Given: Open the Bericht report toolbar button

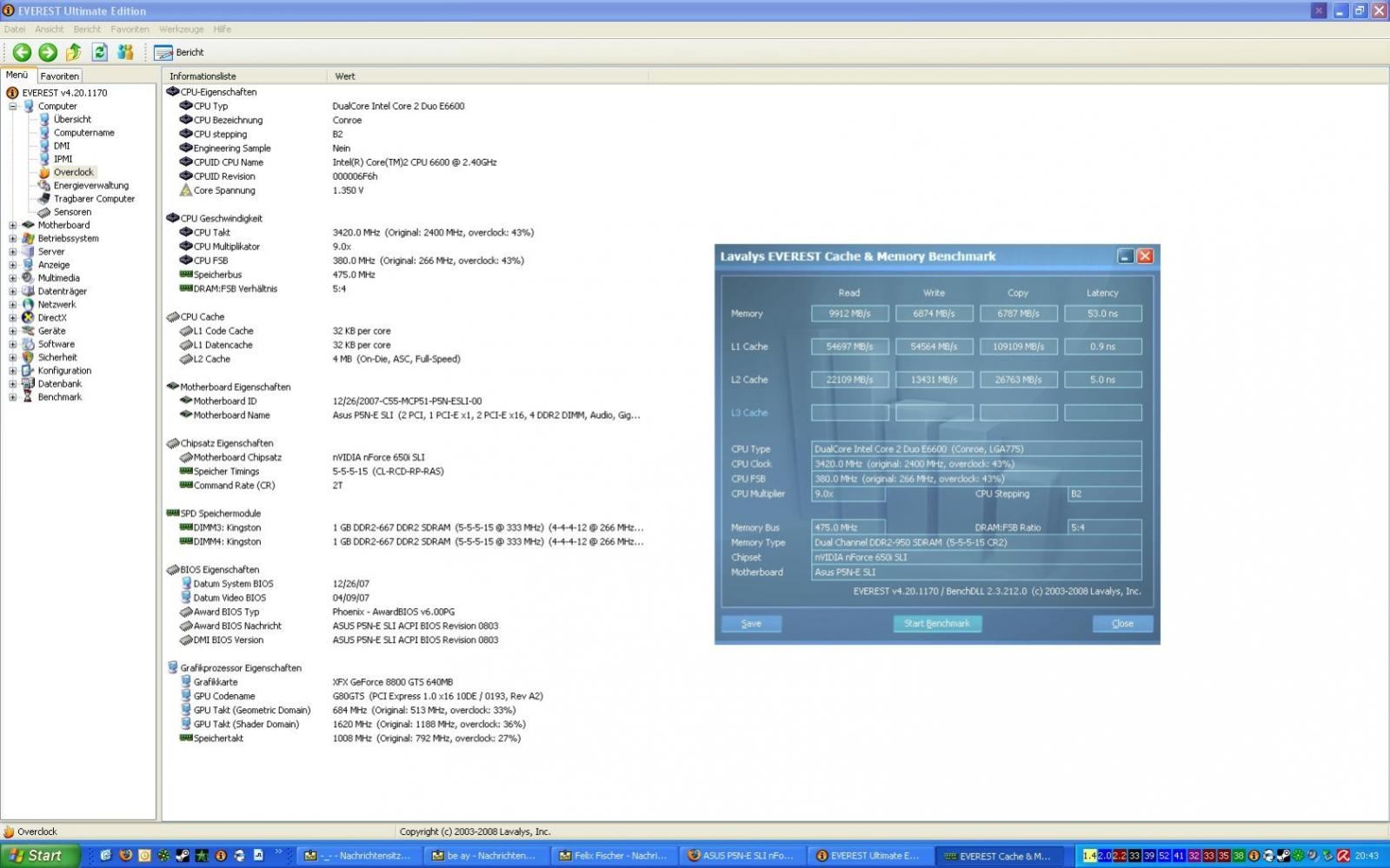Looking at the screenshot, I should click(x=179, y=52).
